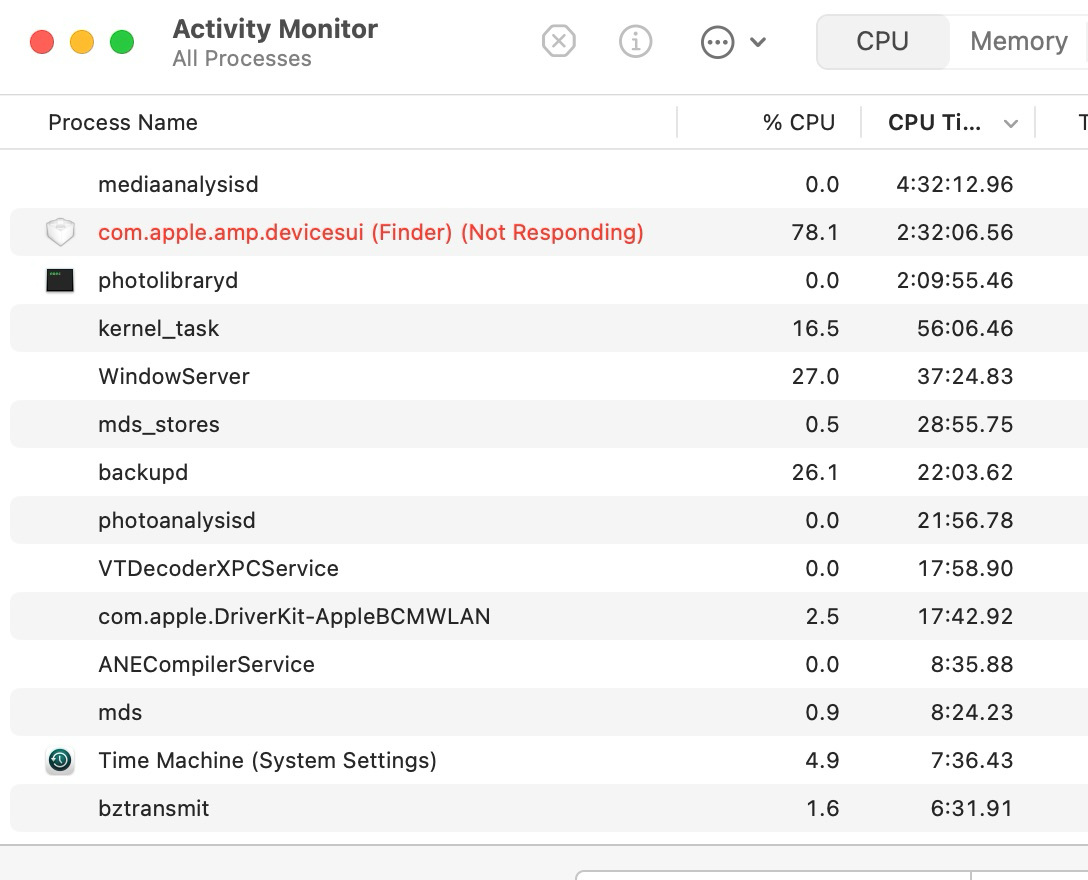1088x880 pixels.
Task: Click the 16.5 % CPU value for kernel_task
Action: pos(815,328)
